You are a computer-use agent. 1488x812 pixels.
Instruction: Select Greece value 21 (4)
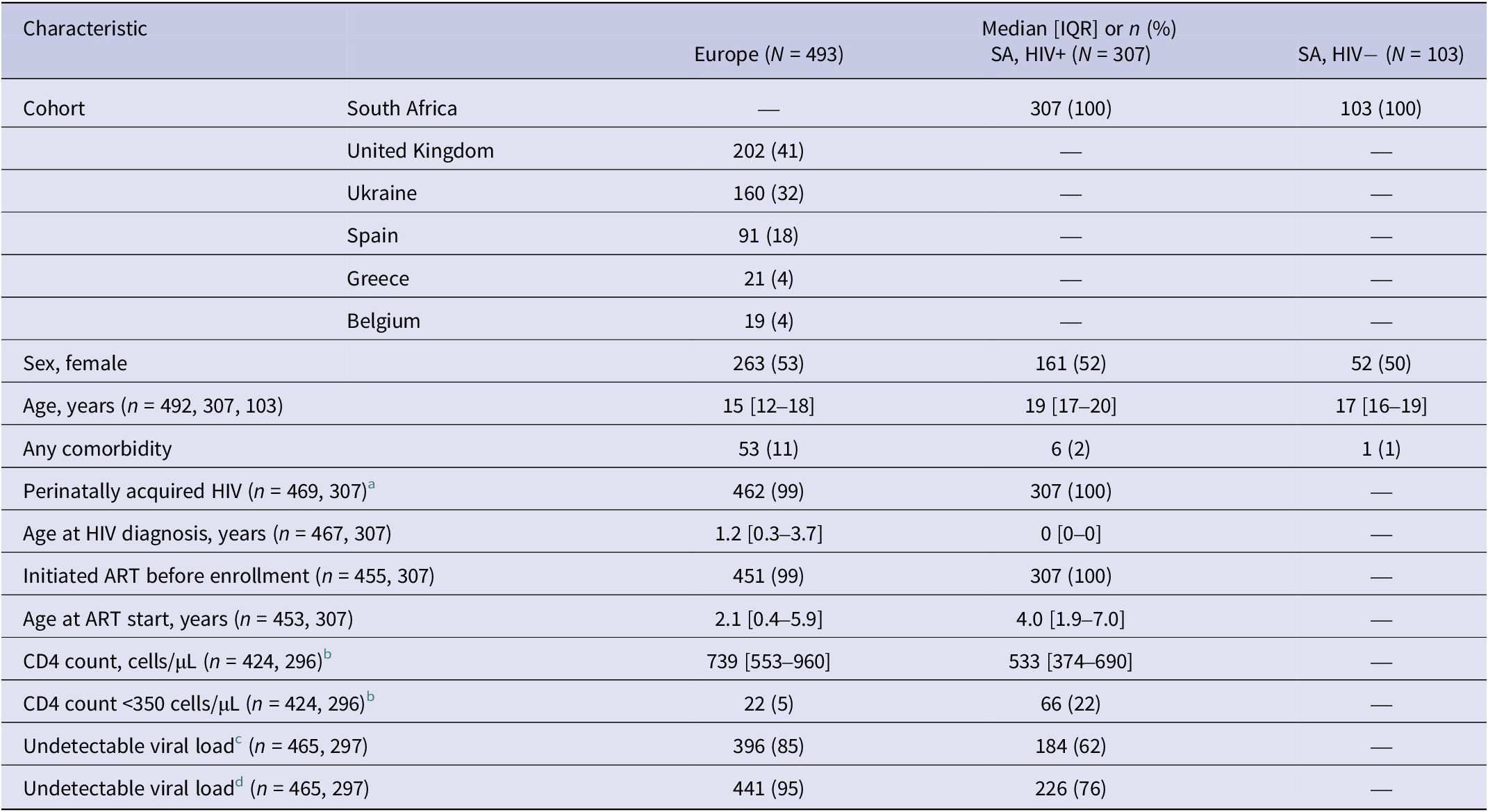click(x=768, y=279)
